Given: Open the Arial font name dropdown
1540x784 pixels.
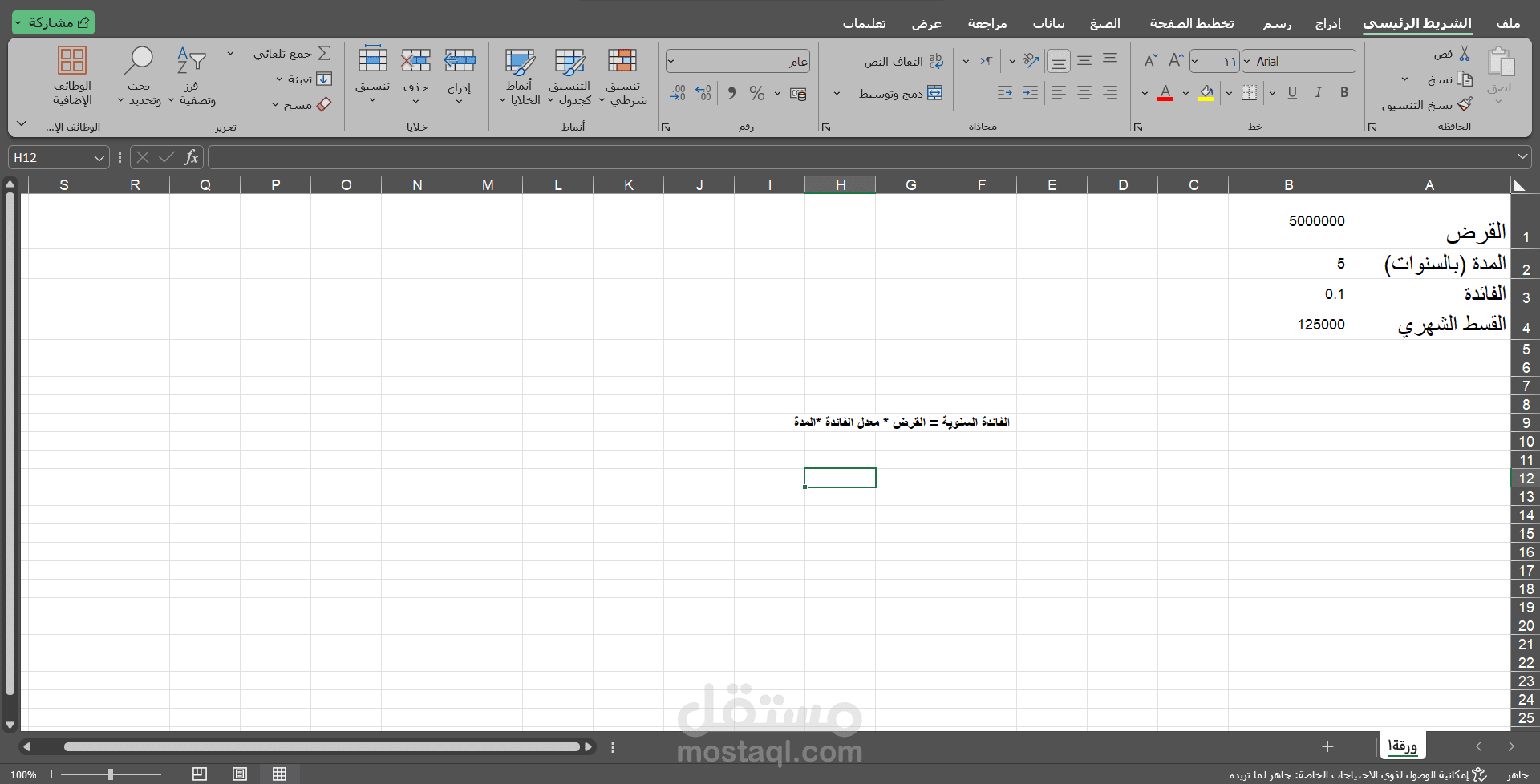Looking at the screenshot, I should point(1247,61).
